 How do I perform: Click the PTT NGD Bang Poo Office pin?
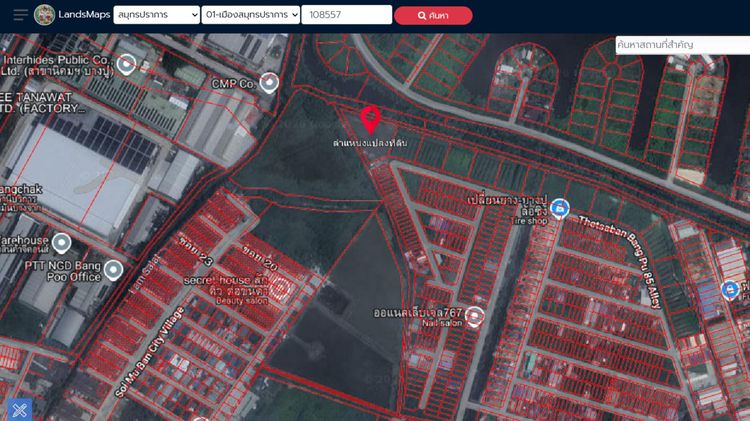113,270
